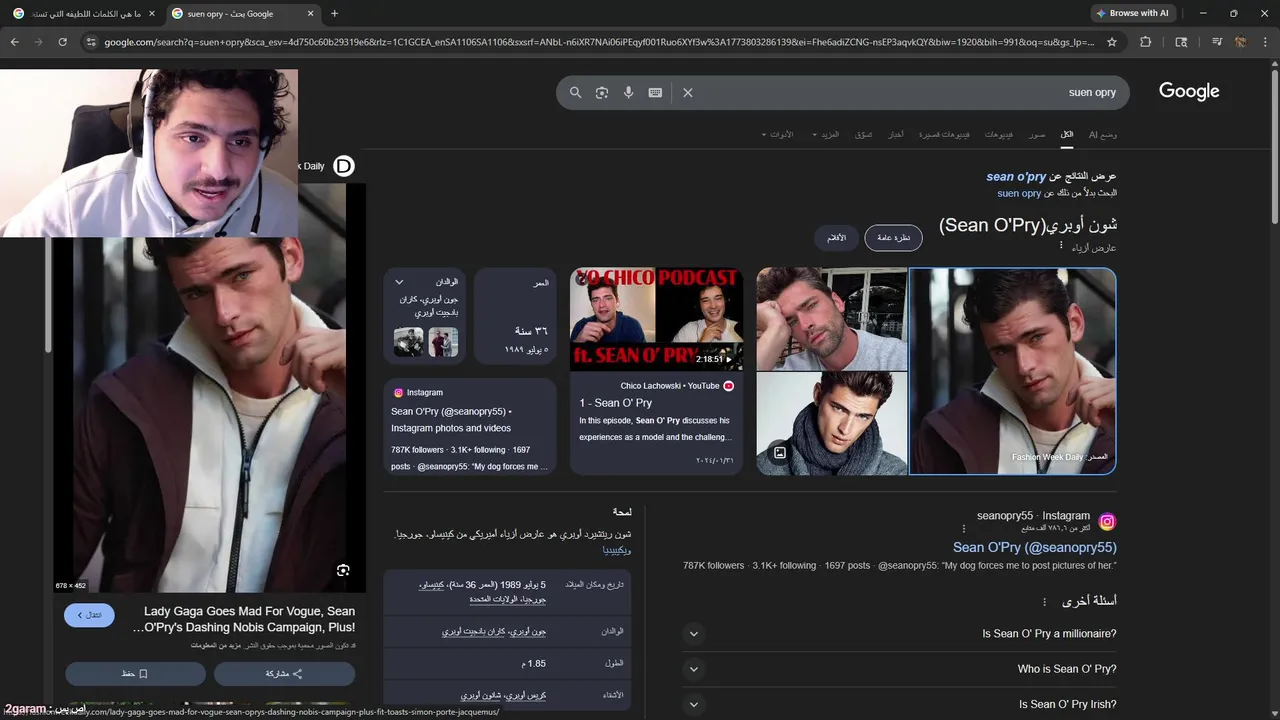
Task: Click the جون أوبري parent link in table
Action: [x=526, y=632]
